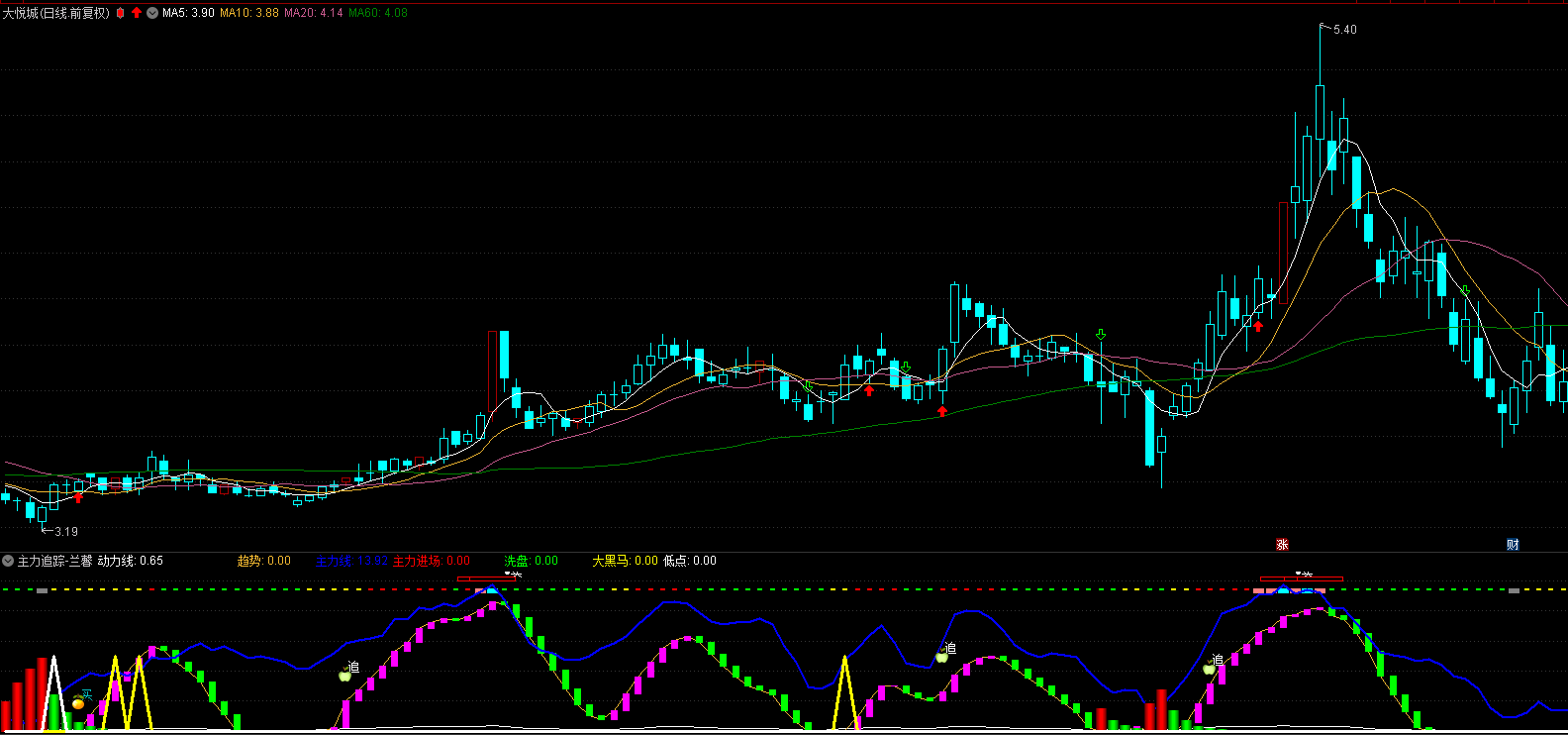Click the 3.19 low price label

point(66,532)
